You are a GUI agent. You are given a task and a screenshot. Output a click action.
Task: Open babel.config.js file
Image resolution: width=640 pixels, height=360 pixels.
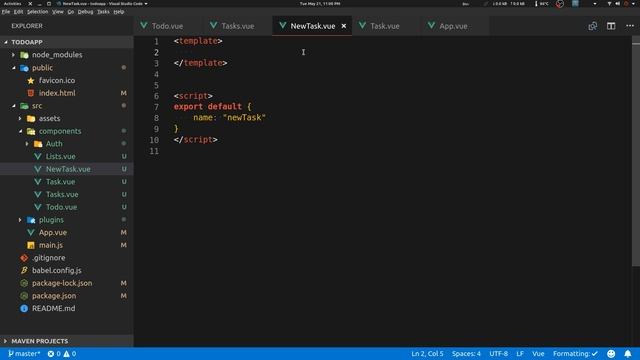coord(57,270)
